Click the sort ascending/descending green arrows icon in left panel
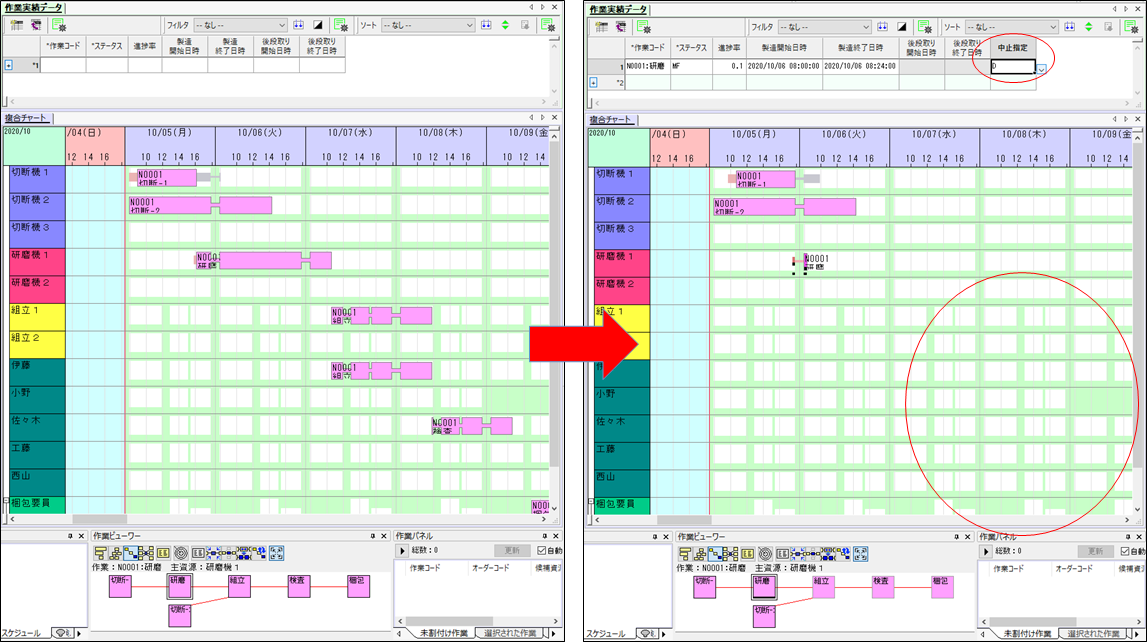Viewport: 1147px width, 642px height. click(505, 25)
